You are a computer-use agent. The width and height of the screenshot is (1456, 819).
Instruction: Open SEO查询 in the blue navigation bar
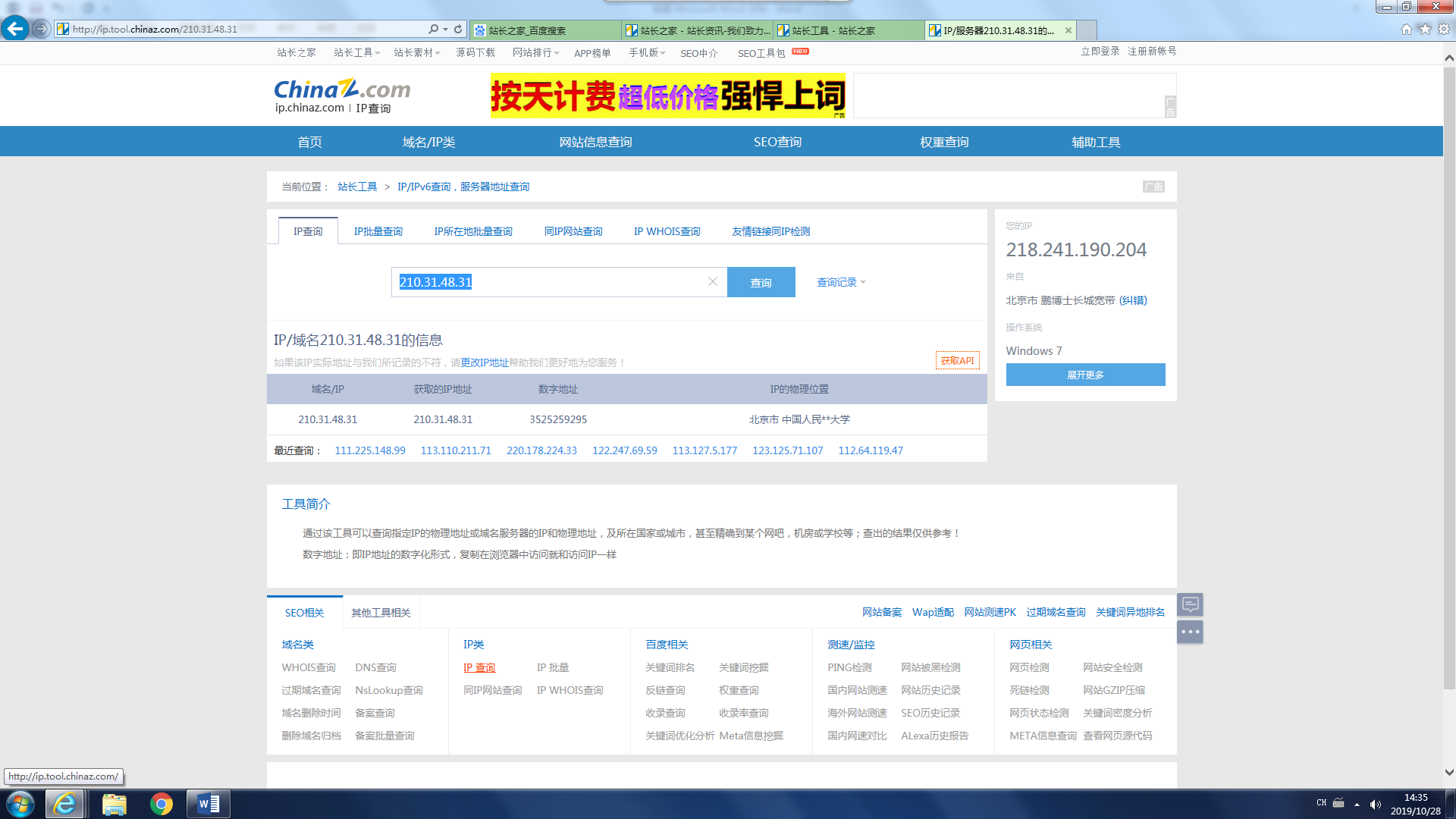tap(777, 142)
